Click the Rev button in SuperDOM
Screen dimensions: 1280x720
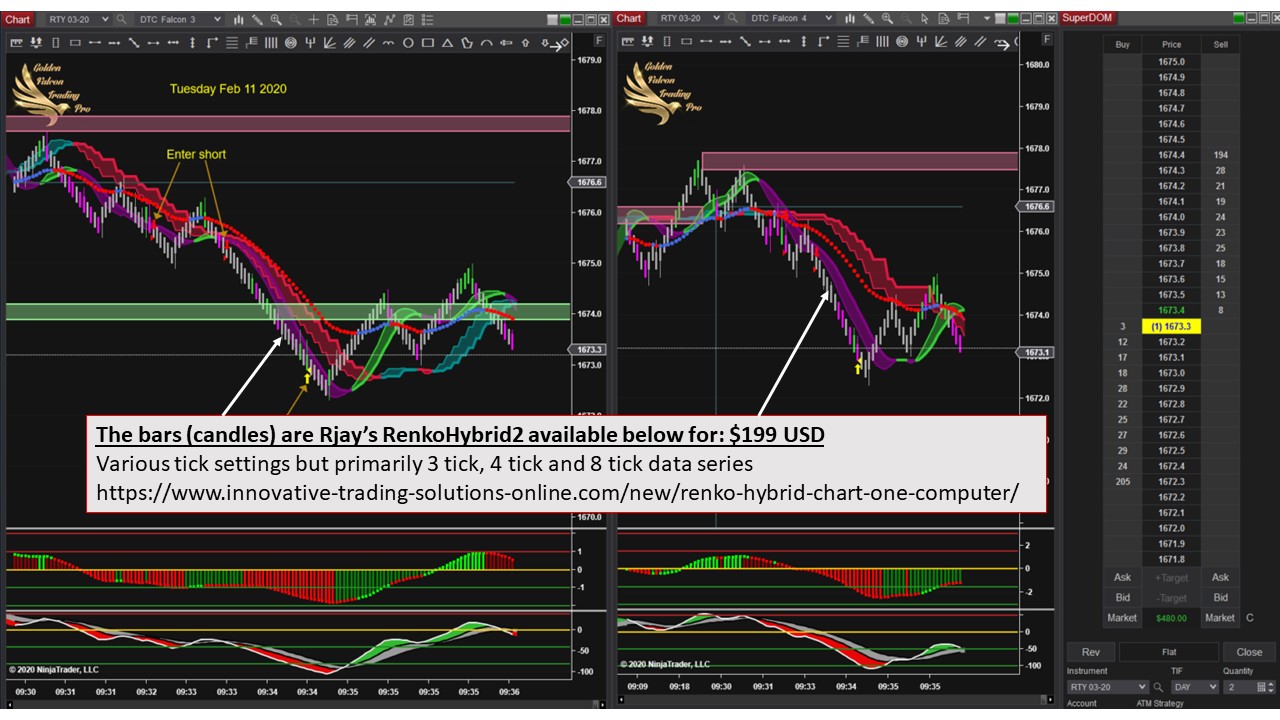[x=1091, y=652]
